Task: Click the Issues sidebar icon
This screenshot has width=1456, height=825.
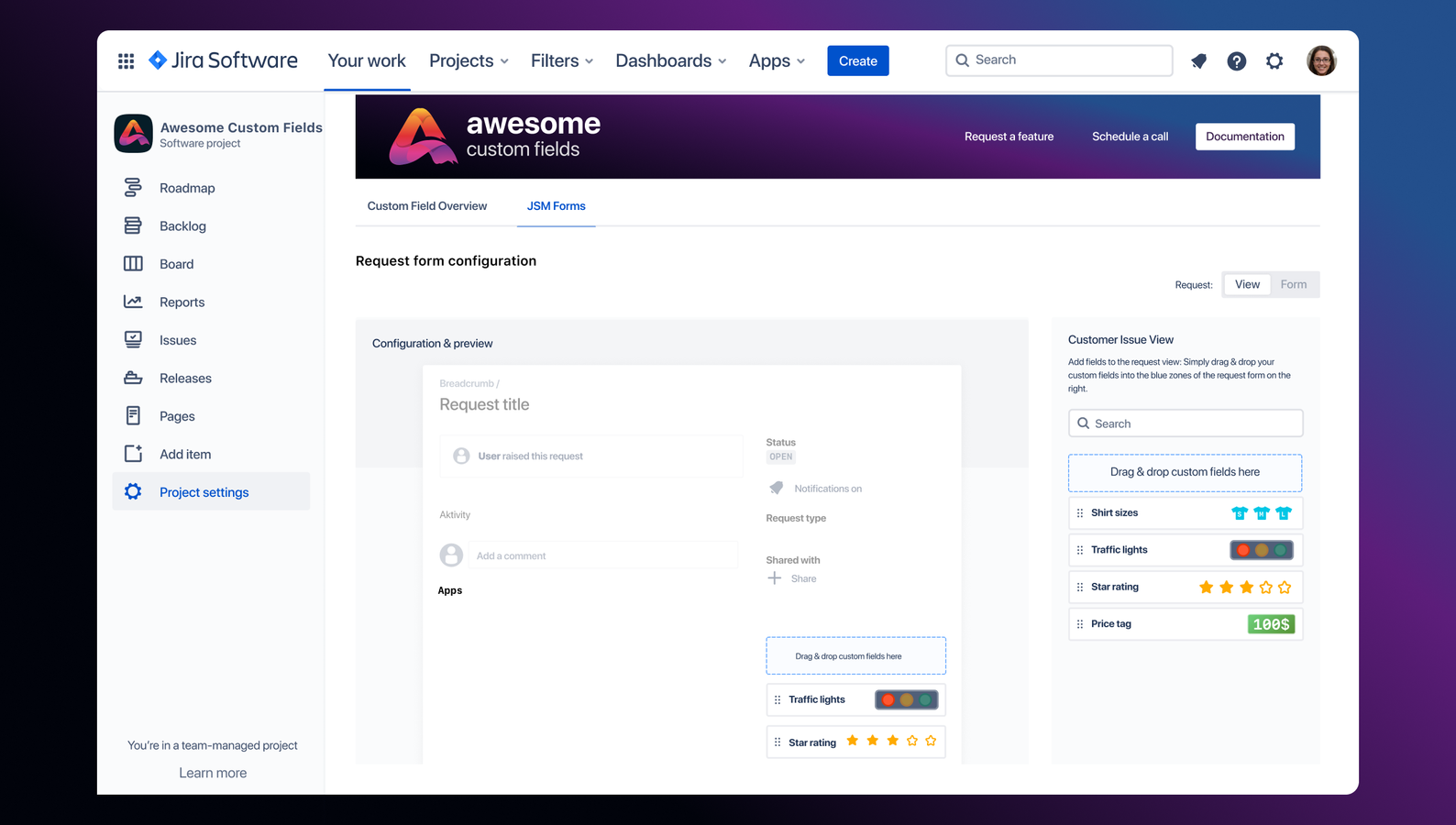Action: 133,340
